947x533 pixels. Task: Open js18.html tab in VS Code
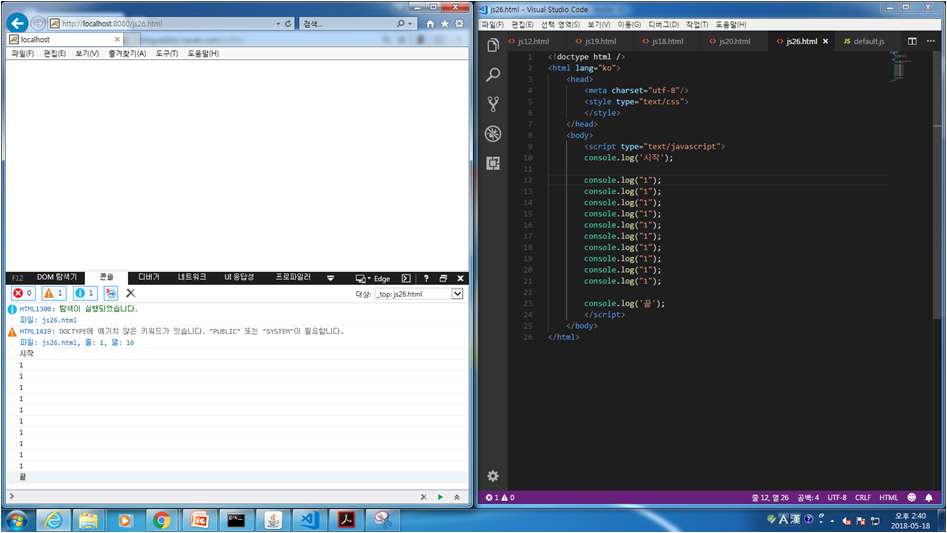pyautogui.click(x=668, y=41)
